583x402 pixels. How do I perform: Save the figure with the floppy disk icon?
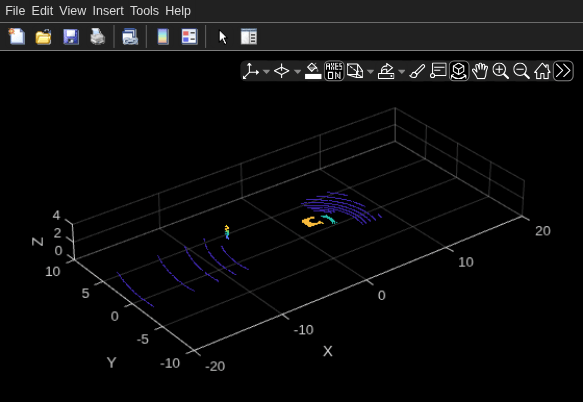(x=71, y=36)
